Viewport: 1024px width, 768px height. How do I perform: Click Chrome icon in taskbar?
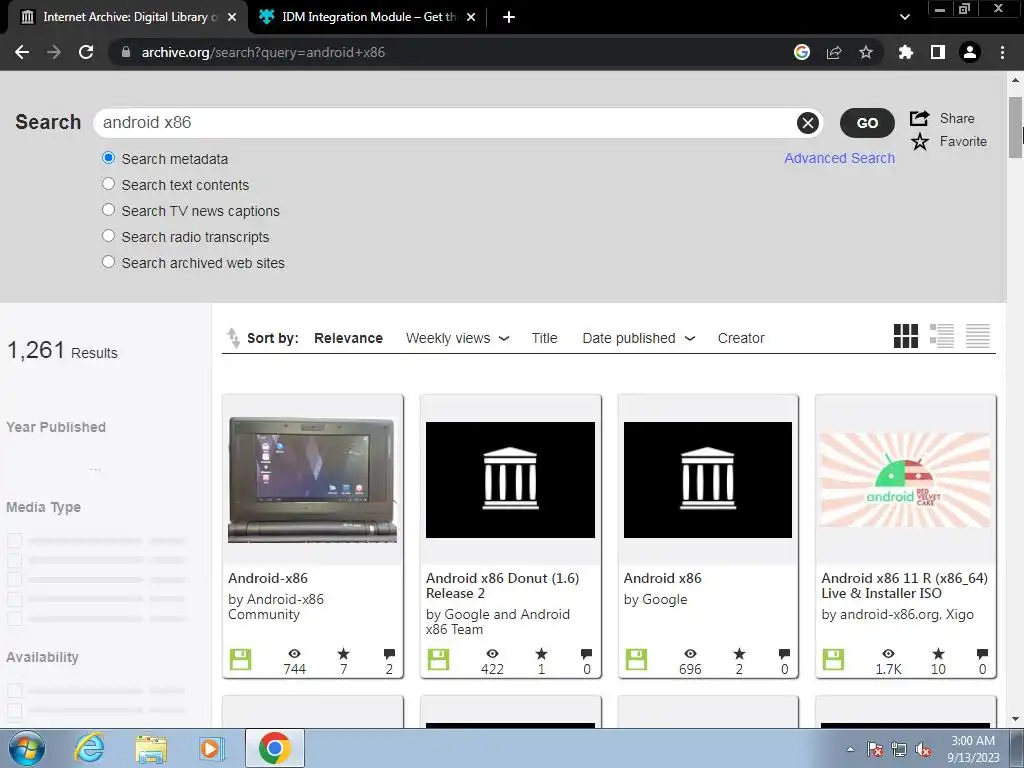[274, 748]
